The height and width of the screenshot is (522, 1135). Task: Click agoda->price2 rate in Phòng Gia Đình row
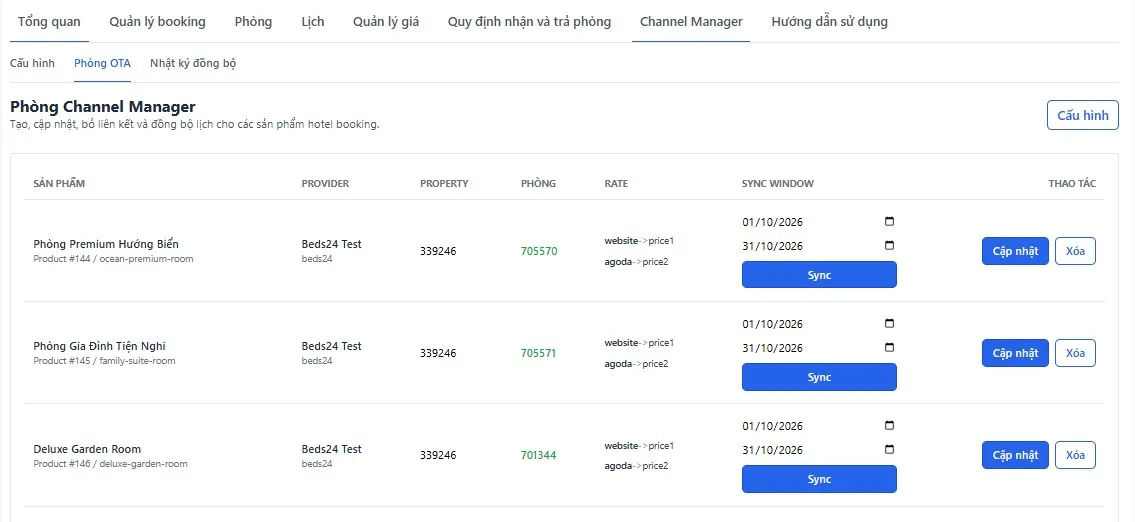click(636, 363)
